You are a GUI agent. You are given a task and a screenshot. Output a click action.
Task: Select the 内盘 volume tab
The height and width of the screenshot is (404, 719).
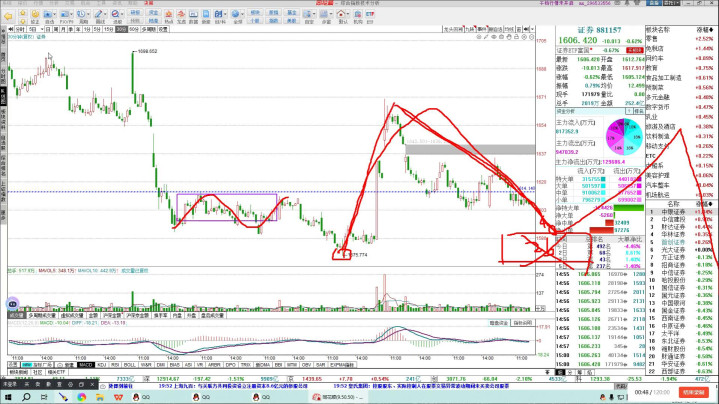tap(177, 315)
